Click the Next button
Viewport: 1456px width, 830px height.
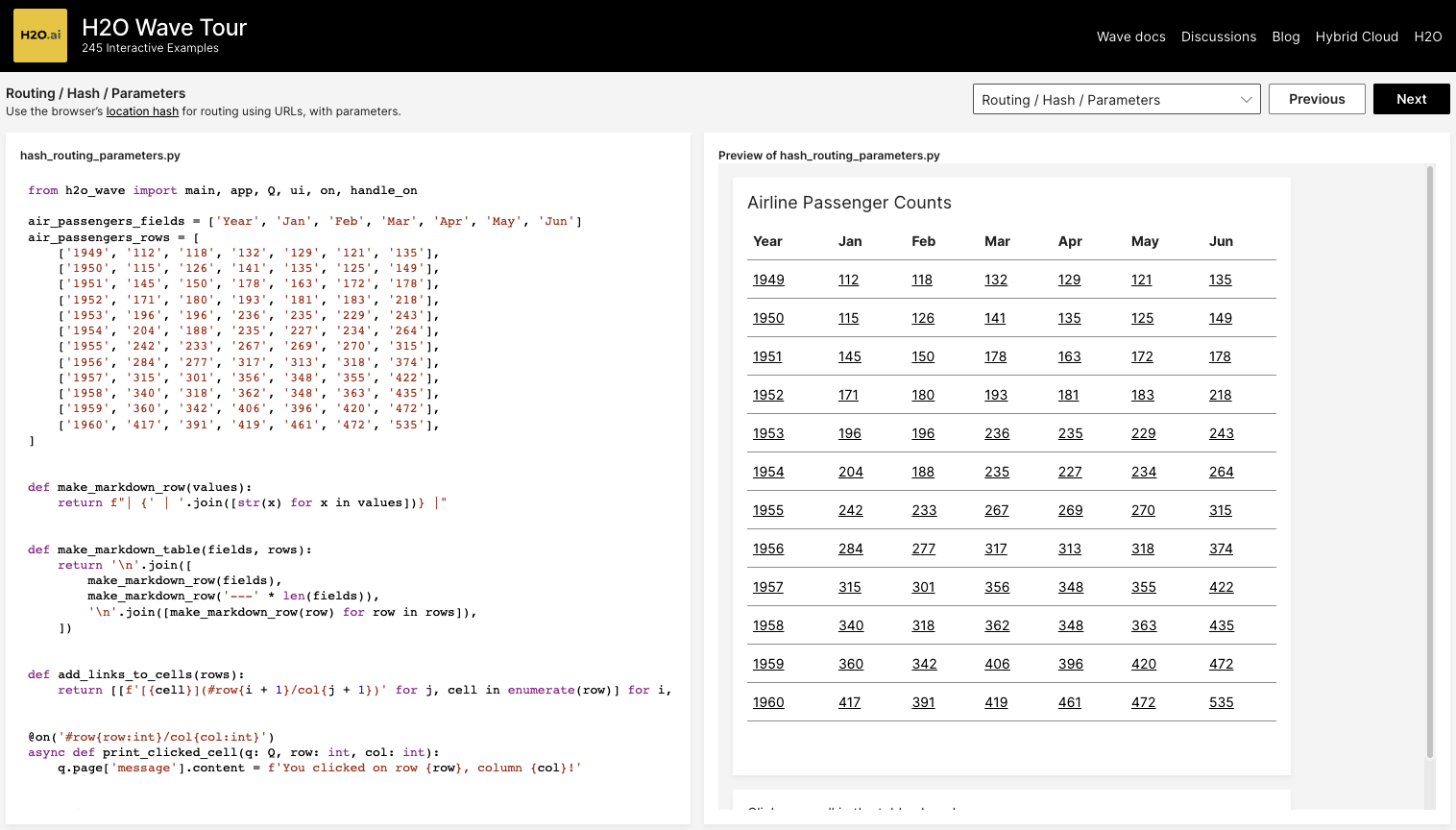[1411, 99]
